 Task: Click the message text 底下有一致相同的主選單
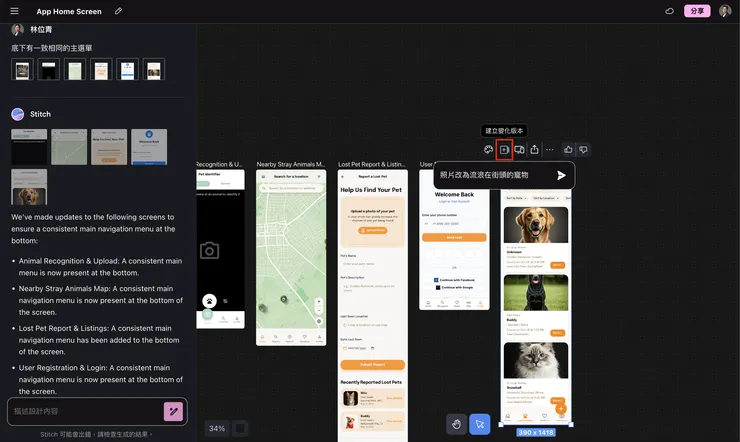[x=52, y=48]
